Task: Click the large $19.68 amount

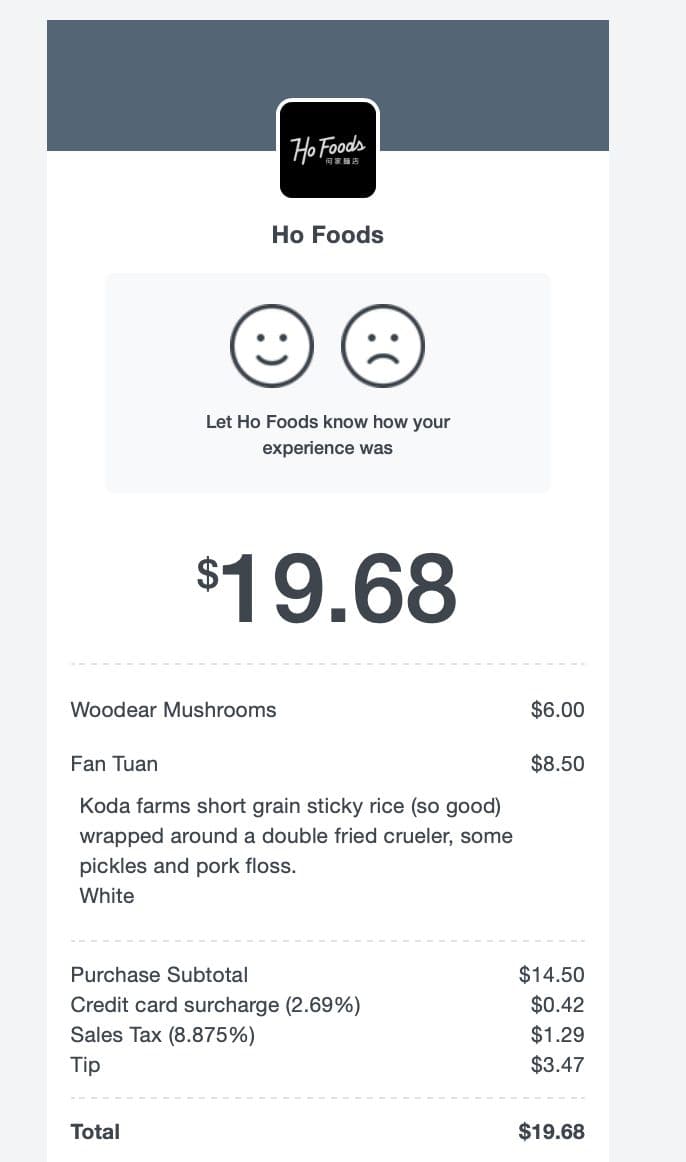Action: pyautogui.click(x=327, y=589)
